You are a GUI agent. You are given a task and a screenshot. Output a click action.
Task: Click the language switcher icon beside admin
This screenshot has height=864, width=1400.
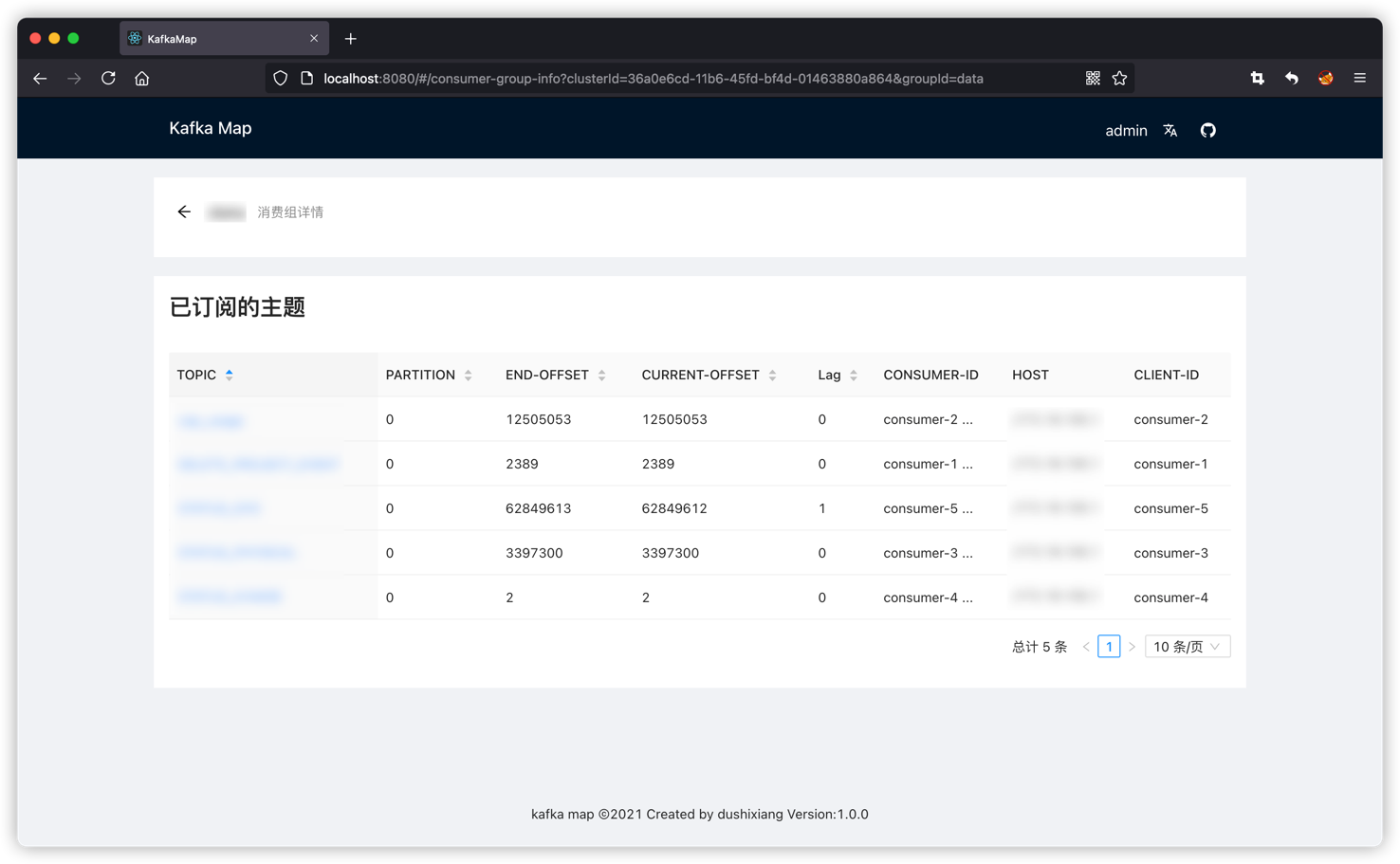click(1170, 130)
